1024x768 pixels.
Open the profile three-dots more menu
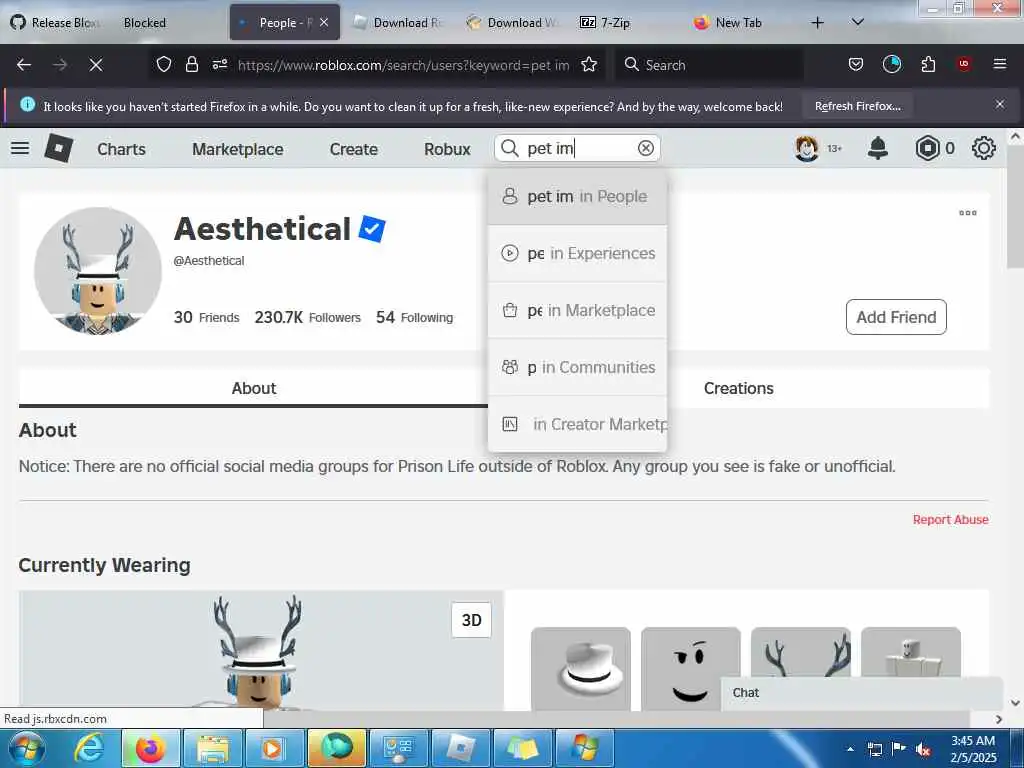[x=967, y=213]
